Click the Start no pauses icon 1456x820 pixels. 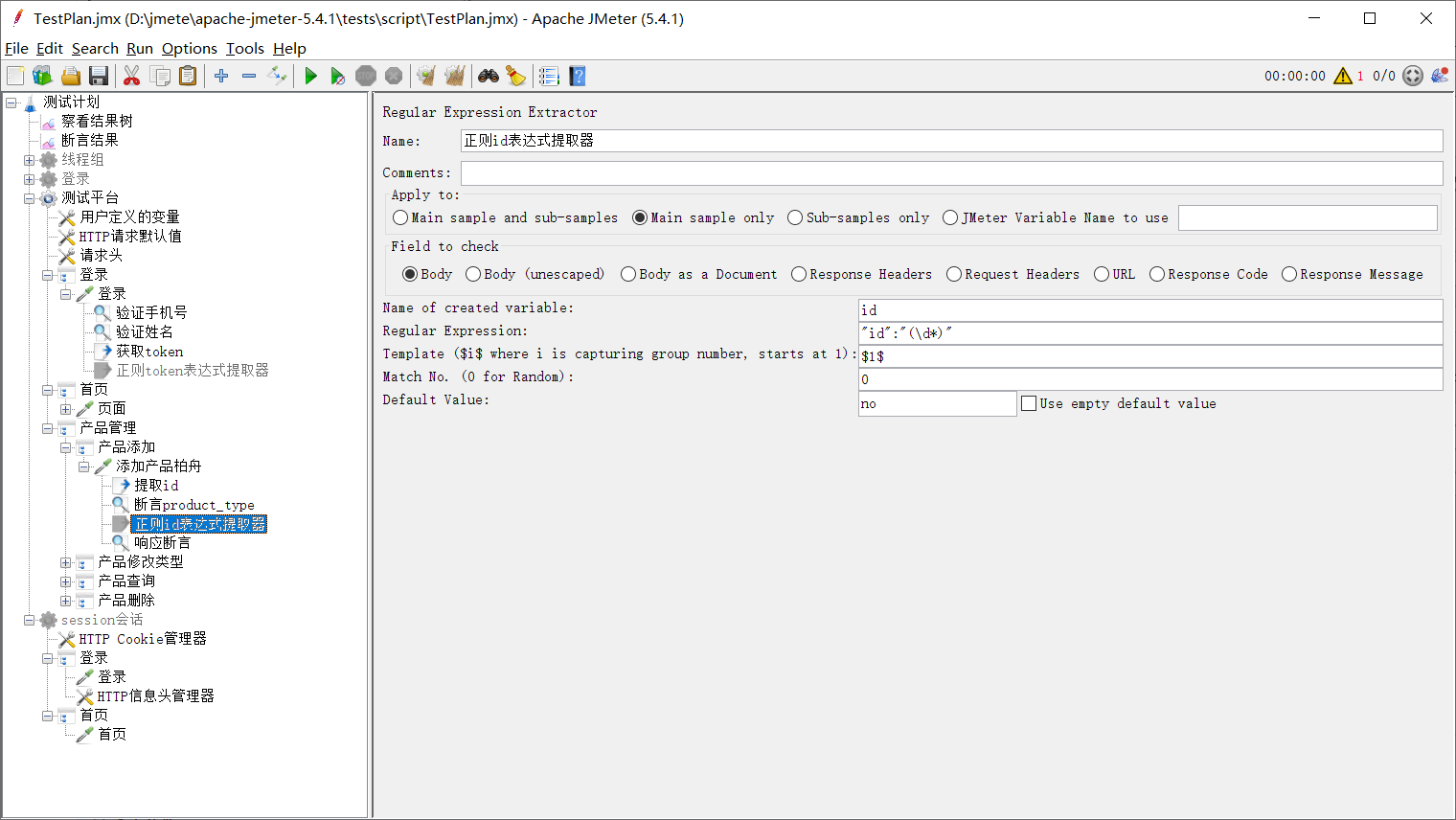coord(338,76)
